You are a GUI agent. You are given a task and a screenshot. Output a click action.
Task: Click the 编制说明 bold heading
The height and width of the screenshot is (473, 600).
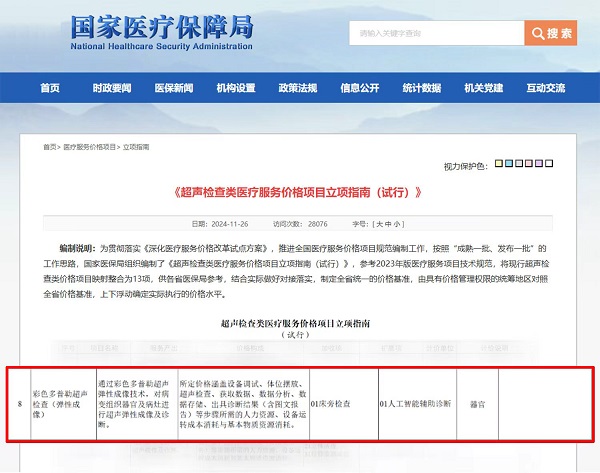77,248
